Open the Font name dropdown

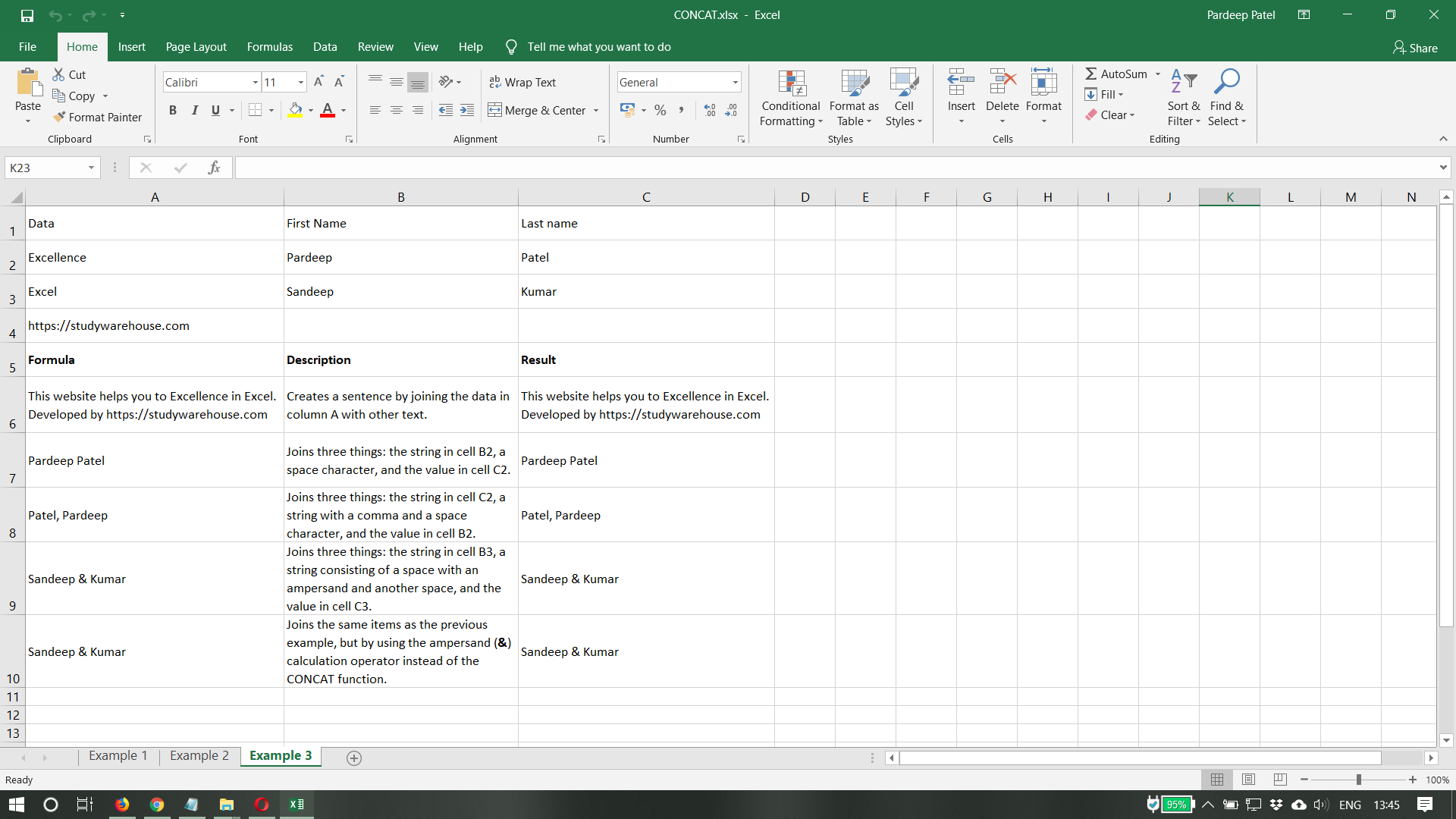(255, 81)
